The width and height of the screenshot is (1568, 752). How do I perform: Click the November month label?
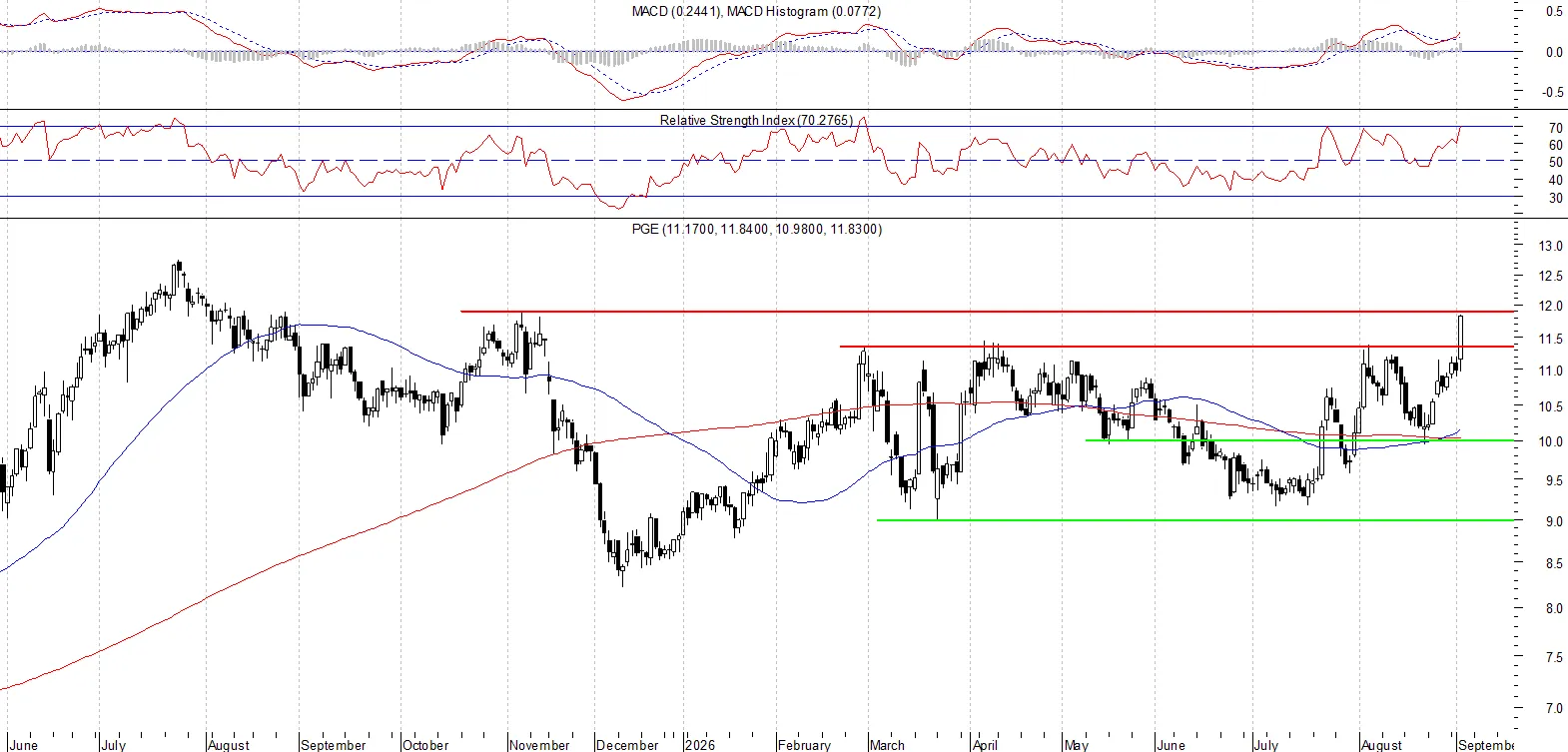(x=539, y=745)
